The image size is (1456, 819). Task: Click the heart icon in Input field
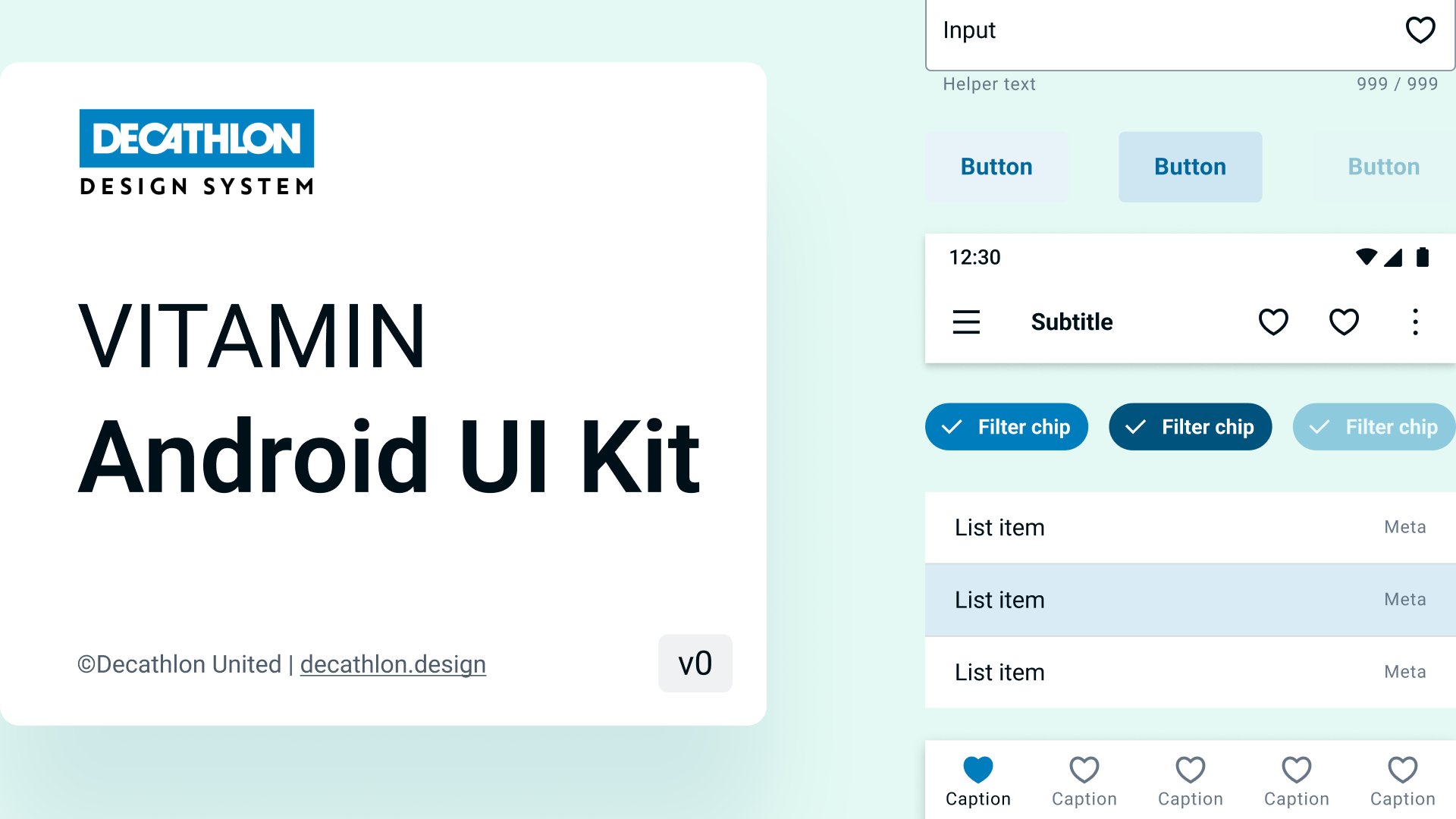pos(1420,30)
